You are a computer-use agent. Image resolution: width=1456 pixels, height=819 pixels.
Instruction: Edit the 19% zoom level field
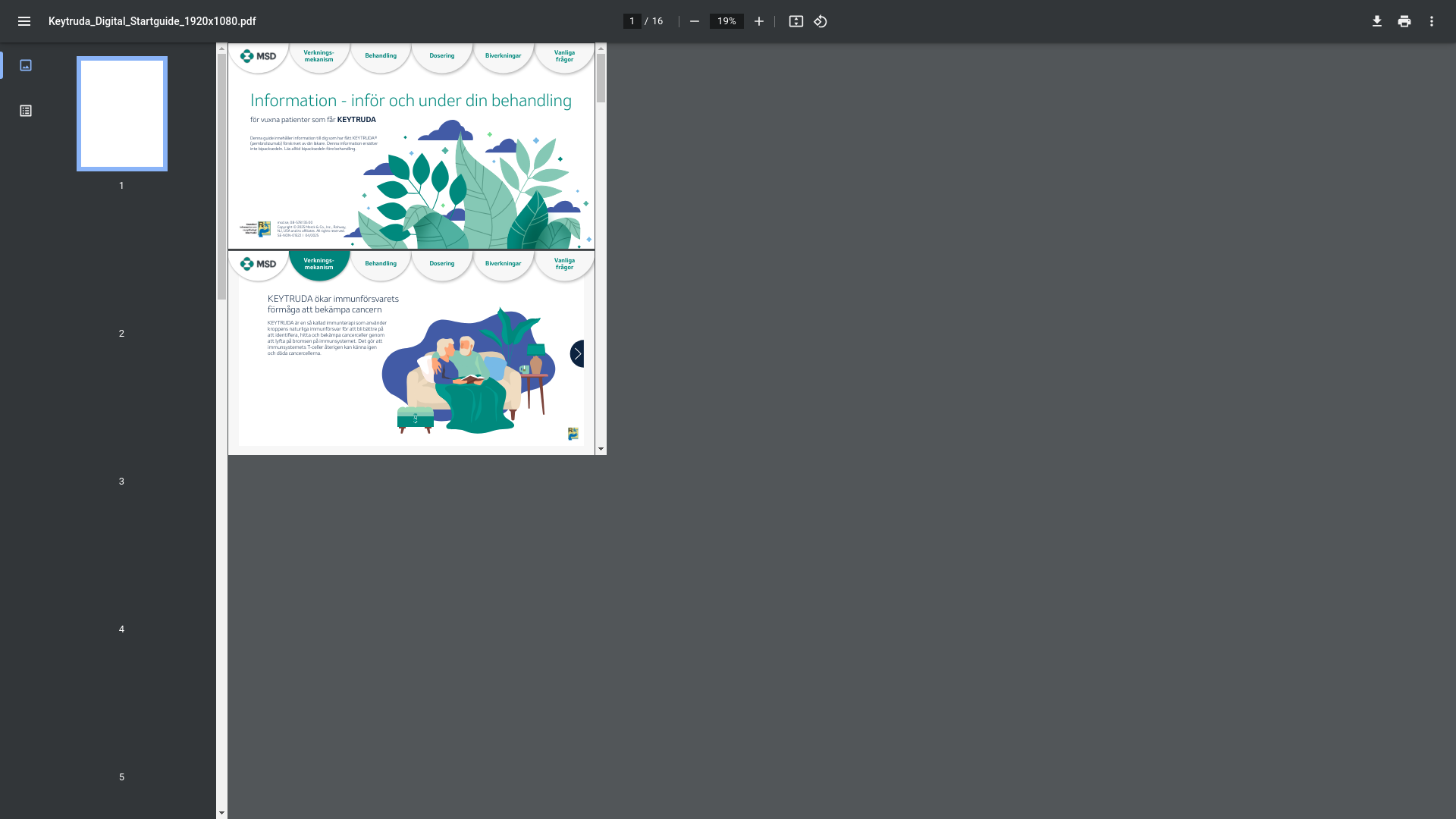pyautogui.click(x=726, y=21)
